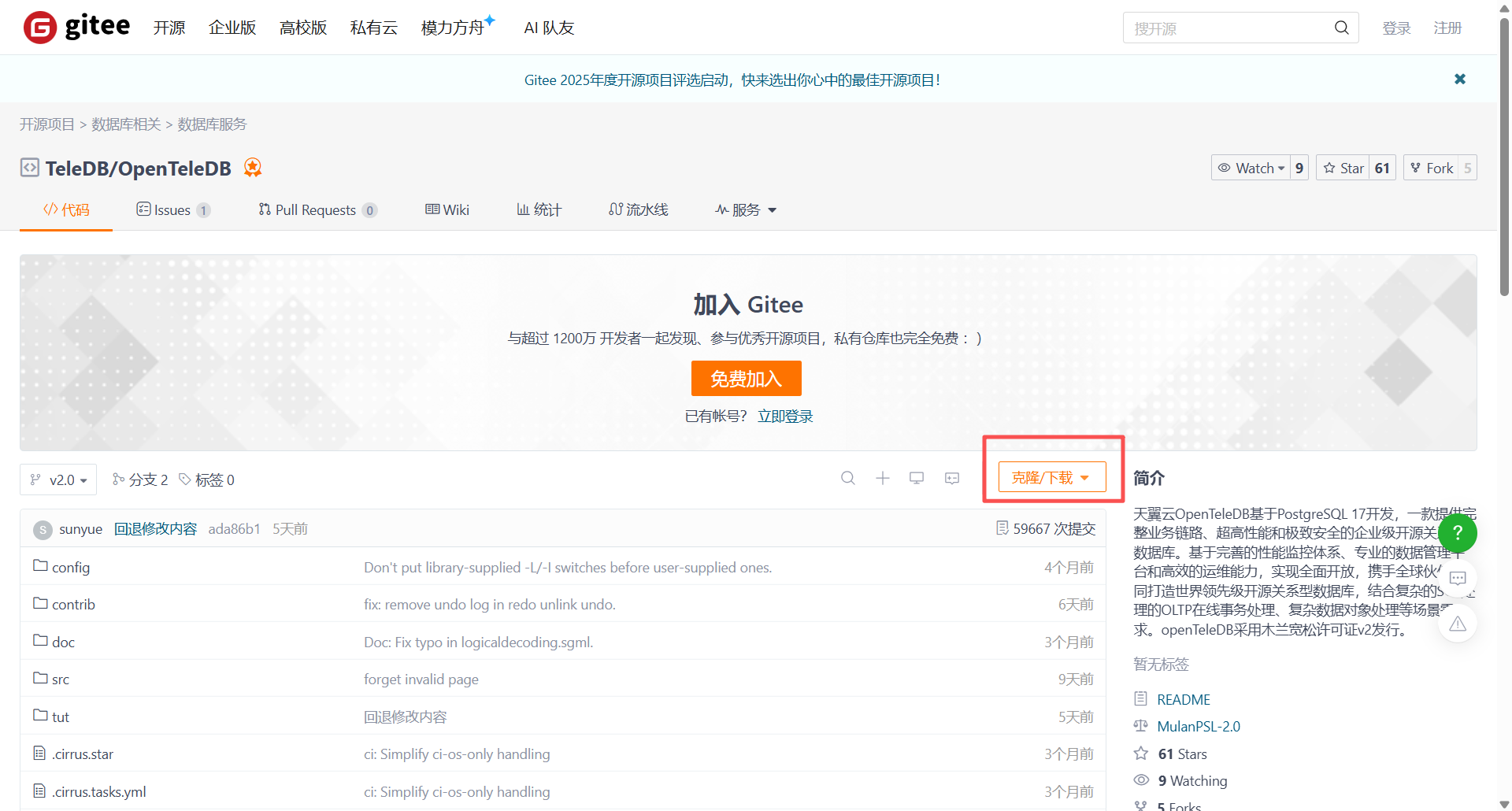Click the Gitee 2025 annual selection banner link
The height and width of the screenshot is (811, 1512).
point(732,80)
